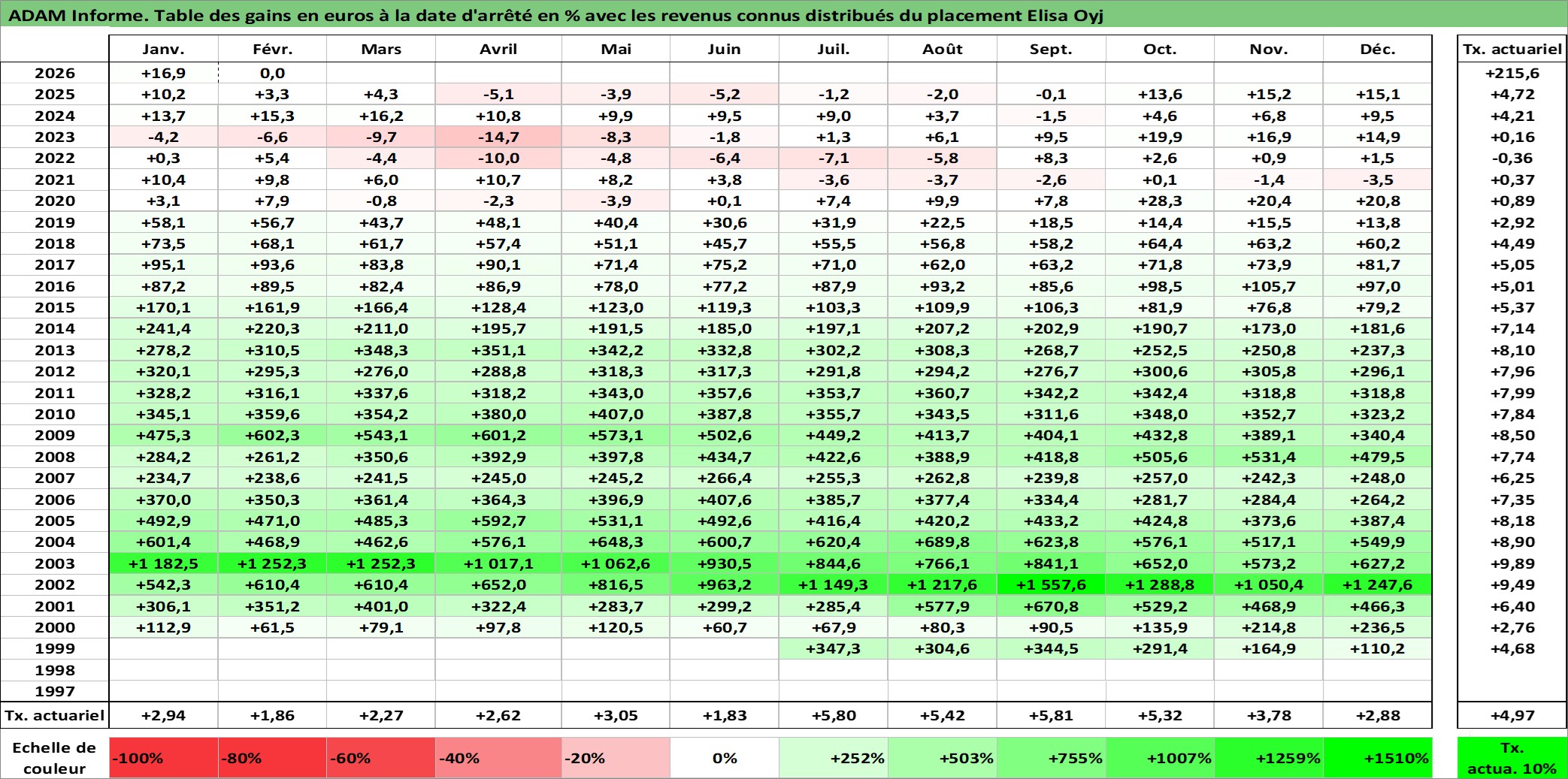The width and height of the screenshot is (1568, 779).
Task: Select the +28,3 cell in October 2020
Action: pos(1160,201)
